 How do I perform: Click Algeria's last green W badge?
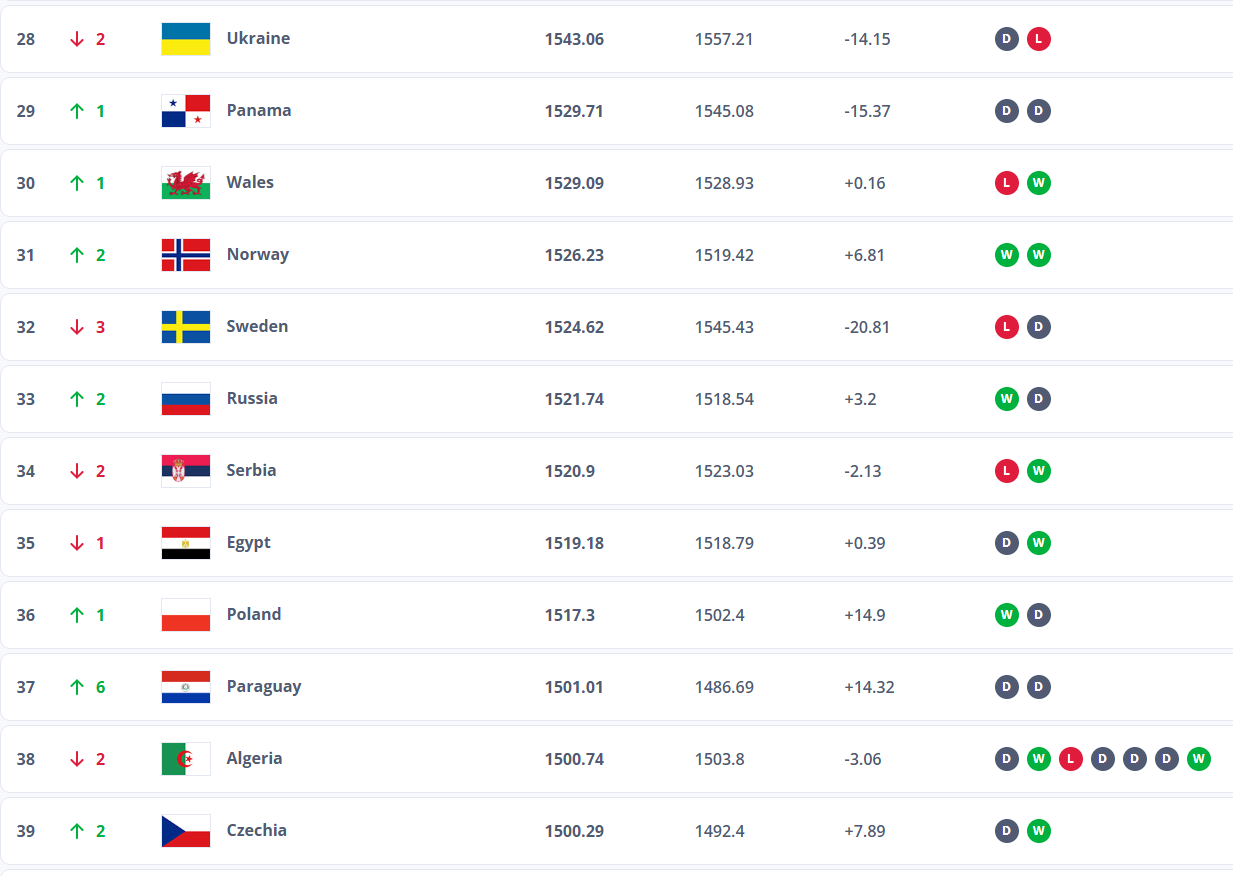1198,759
